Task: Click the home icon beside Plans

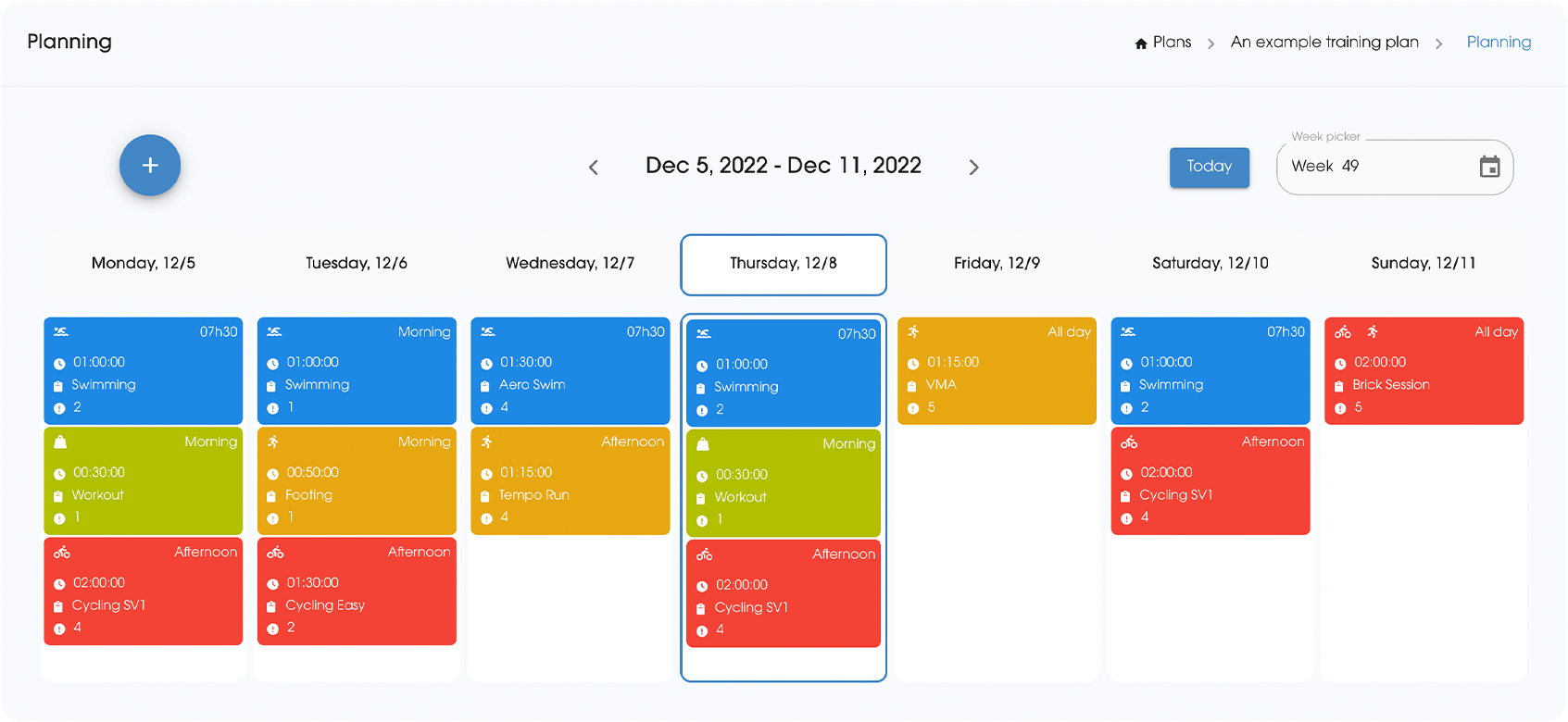Action: tap(1141, 44)
